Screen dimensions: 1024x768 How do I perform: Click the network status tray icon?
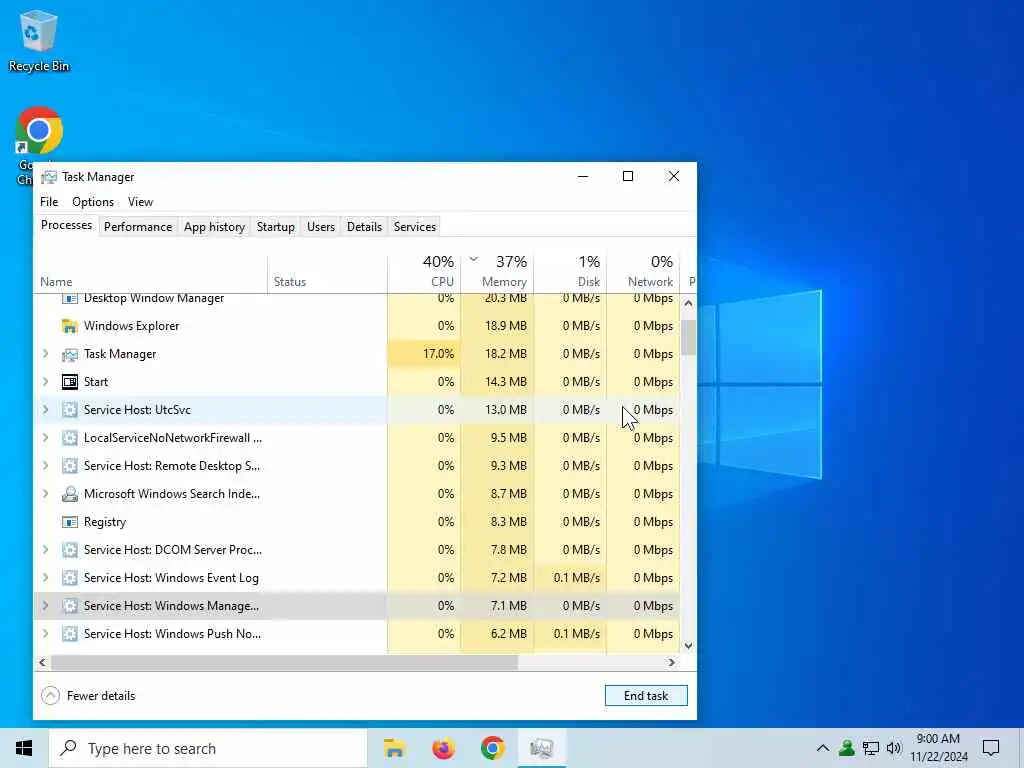(871, 748)
